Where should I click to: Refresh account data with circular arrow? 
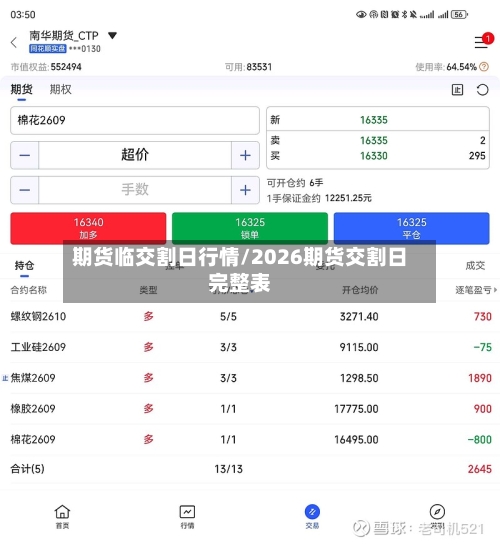coord(482,90)
